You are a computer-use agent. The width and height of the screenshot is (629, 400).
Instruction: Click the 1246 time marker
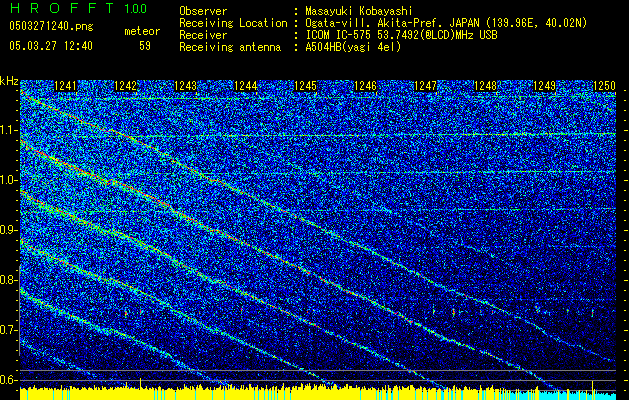(365, 86)
